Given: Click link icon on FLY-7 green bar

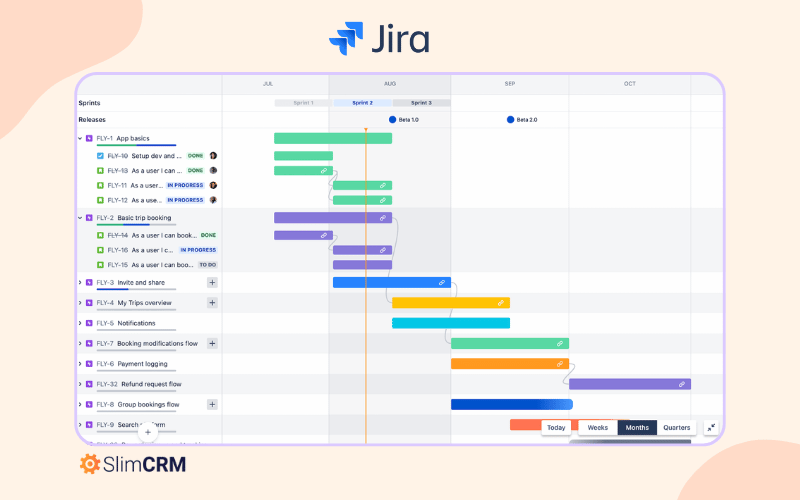Looking at the screenshot, I should (x=560, y=344).
